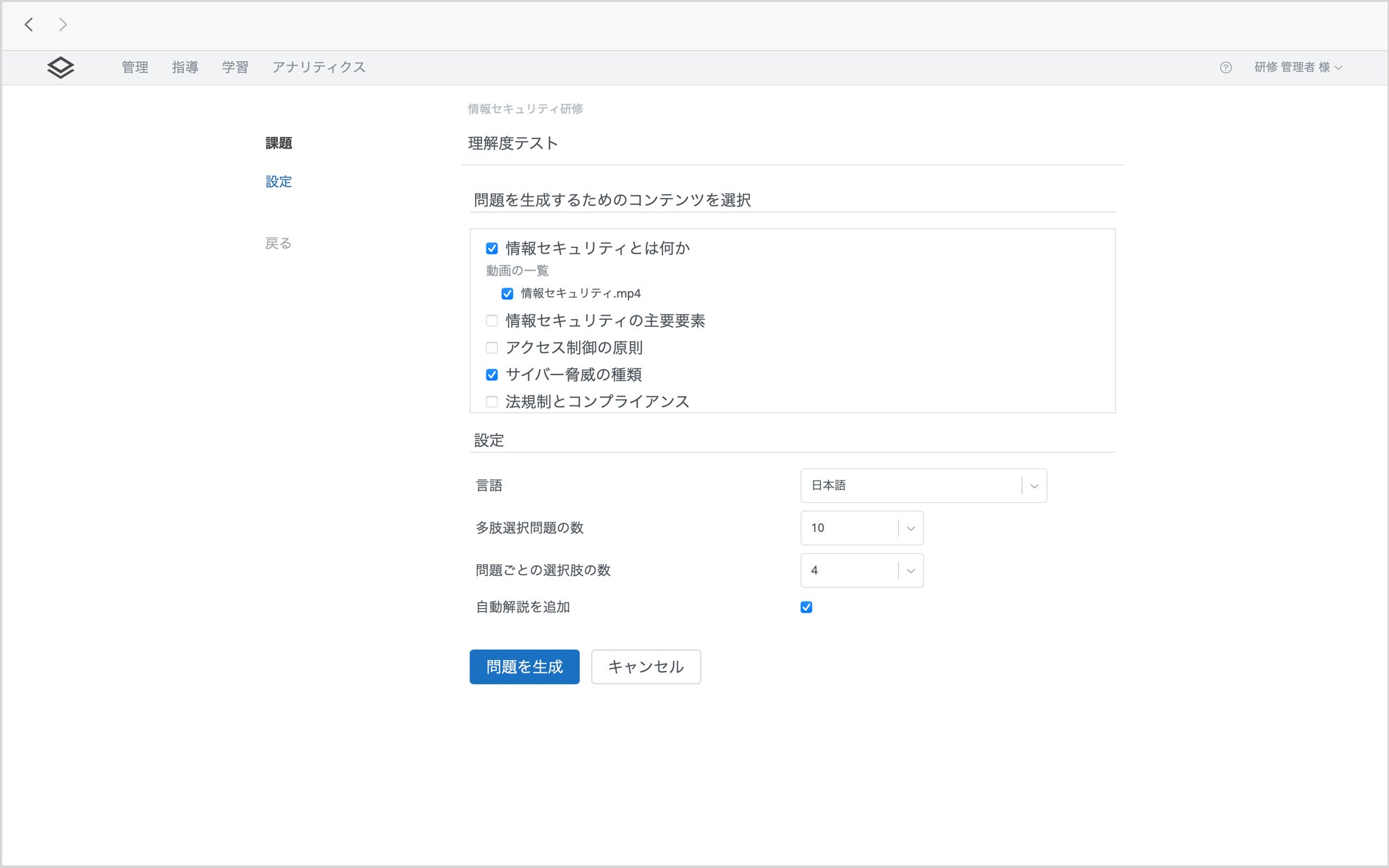Open 問題ごとの選択肢の数 dropdown
The width and height of the screenshot is (1389, 868).
tap(862, 570)
